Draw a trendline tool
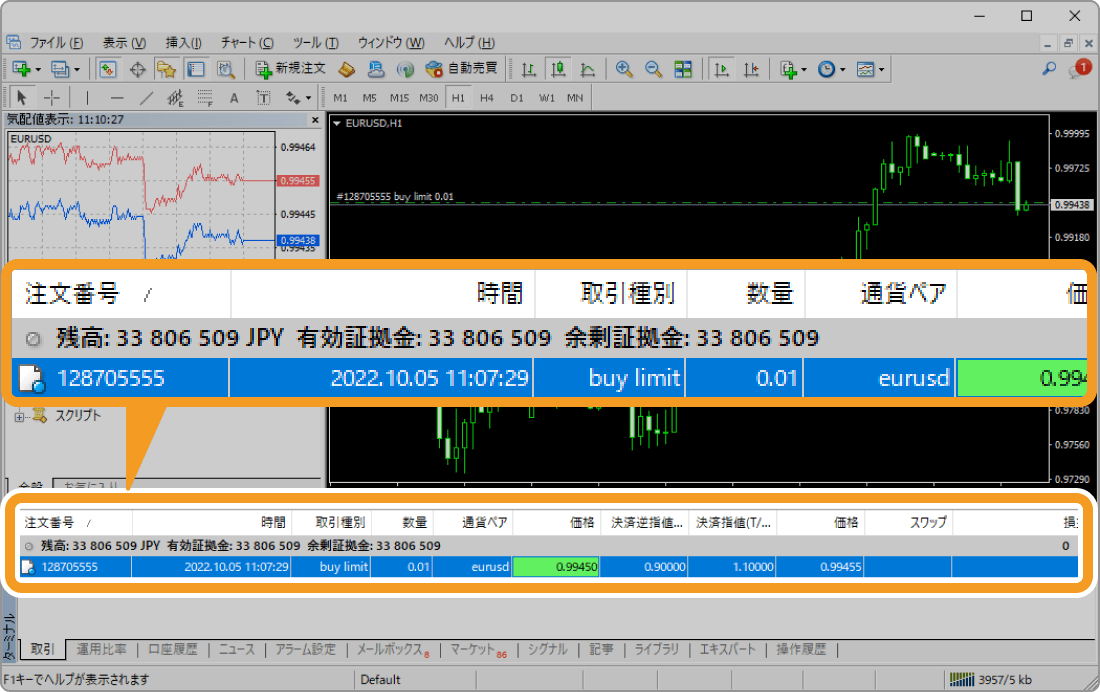This screenshot has height=692, width=1100. [146, 98]
